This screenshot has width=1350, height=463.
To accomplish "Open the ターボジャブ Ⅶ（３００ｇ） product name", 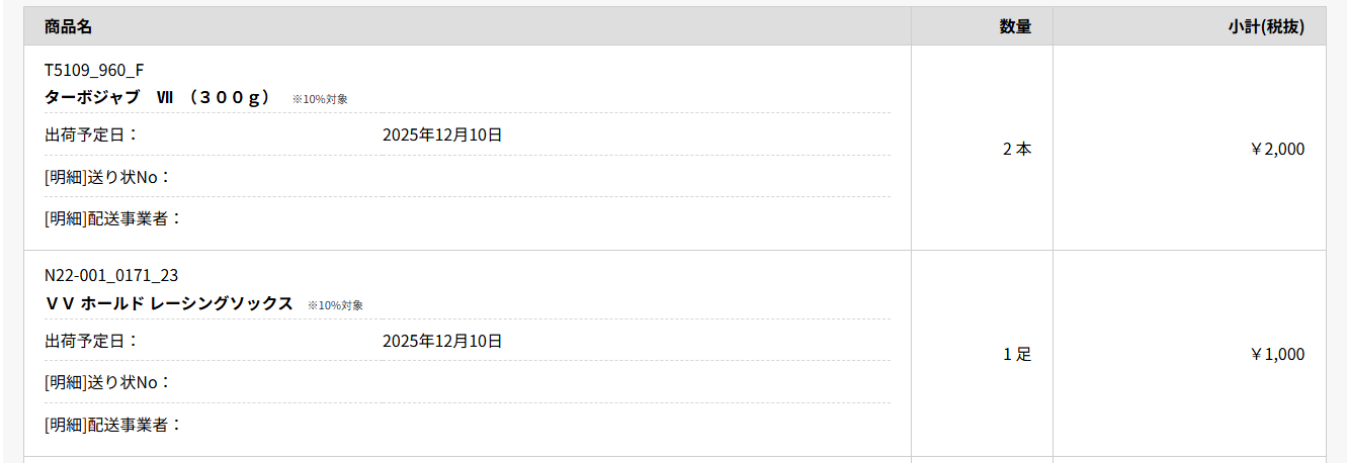I will [x=158, y=97].
